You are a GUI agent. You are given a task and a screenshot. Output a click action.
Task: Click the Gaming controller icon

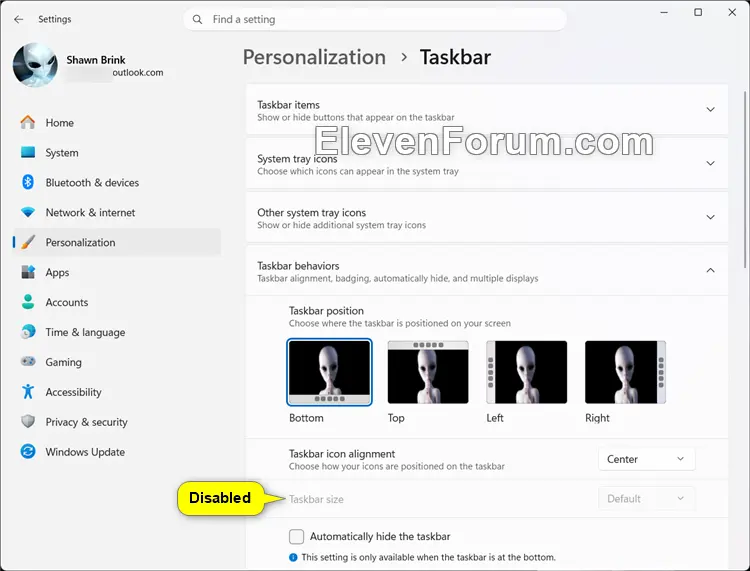click(x=28, y=362)
